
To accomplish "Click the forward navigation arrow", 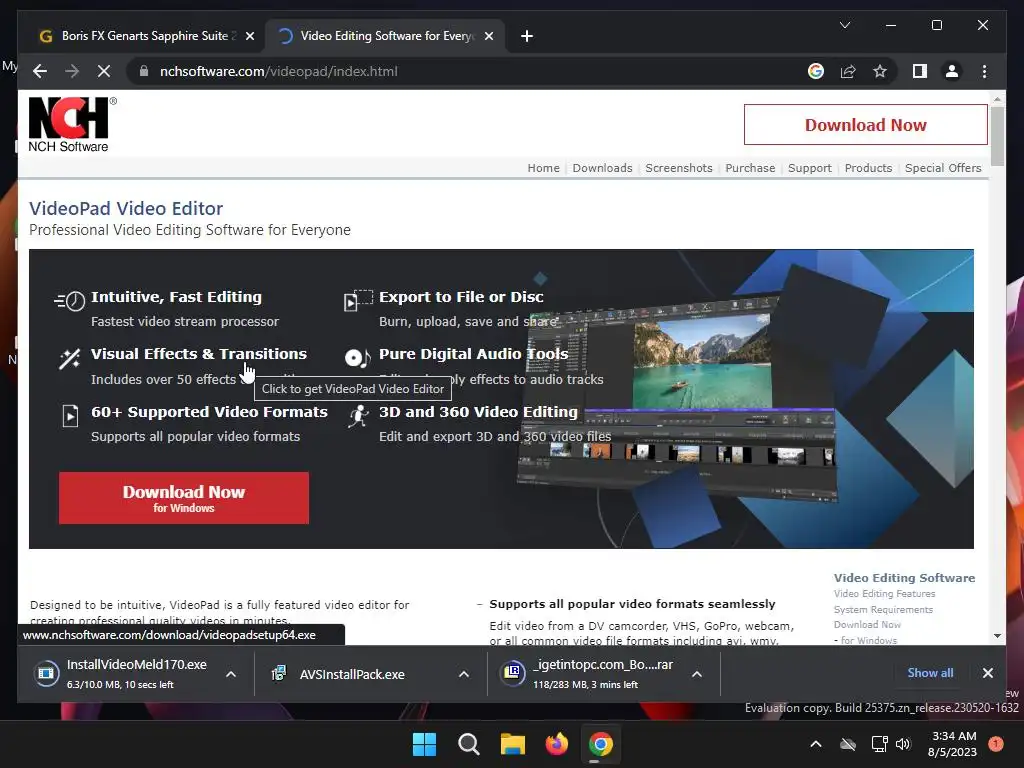I will coord(72,71).
